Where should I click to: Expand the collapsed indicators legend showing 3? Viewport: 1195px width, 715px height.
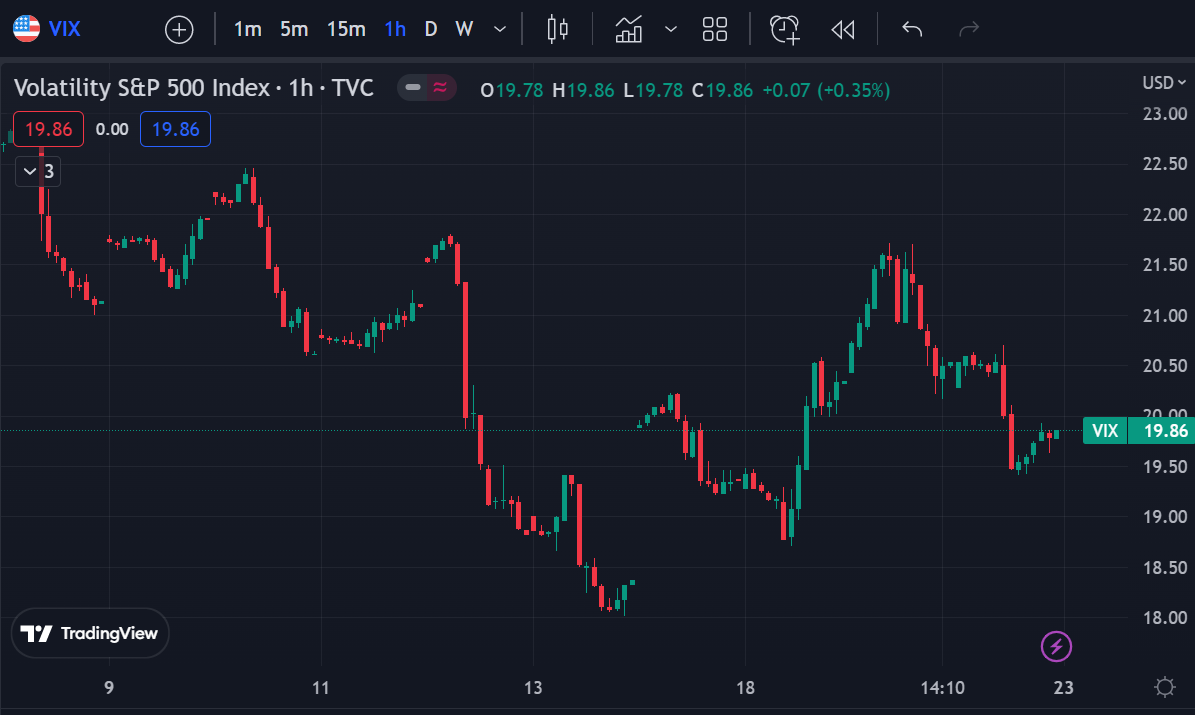point(38,171)
